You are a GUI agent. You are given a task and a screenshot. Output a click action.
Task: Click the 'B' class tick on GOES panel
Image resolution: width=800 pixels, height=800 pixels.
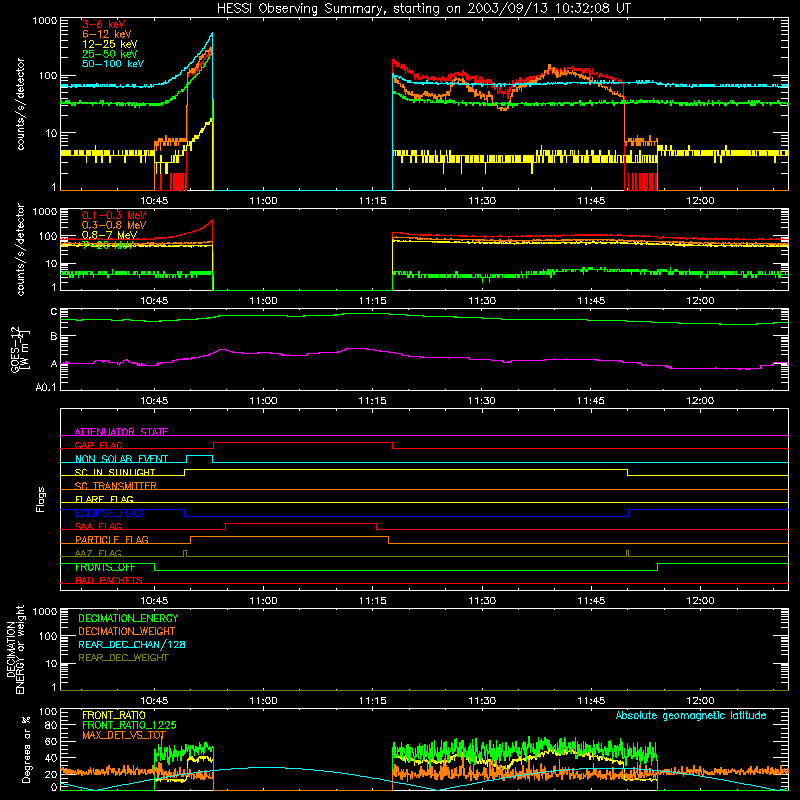[x=54, y=336]
